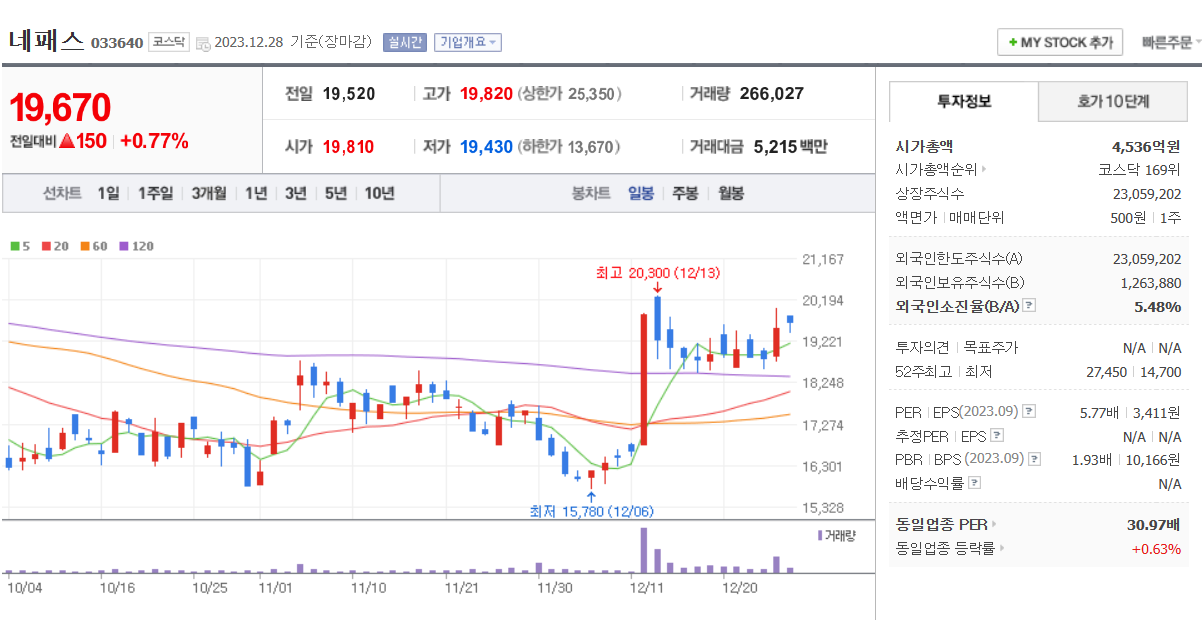Click the purple 120-day moving average legend square
This screenshot has width=1204, height=620.
(x=124, y=246)
